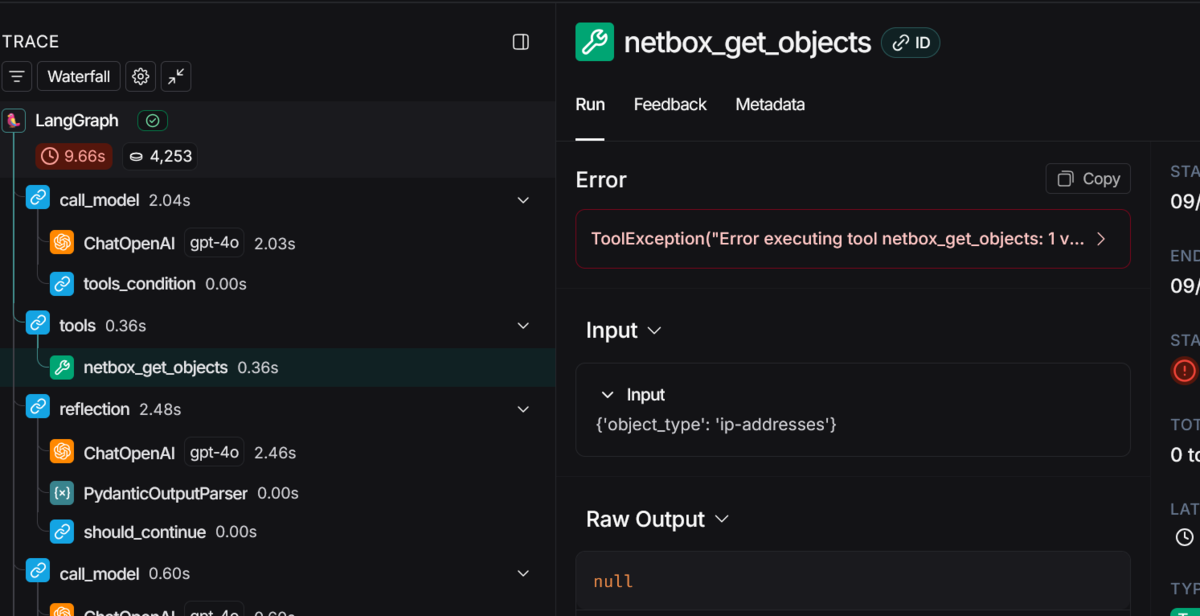Screen dimensions: 1200x616
Task: Switch to the Feedback tab
Action: (x=670, y=105)
